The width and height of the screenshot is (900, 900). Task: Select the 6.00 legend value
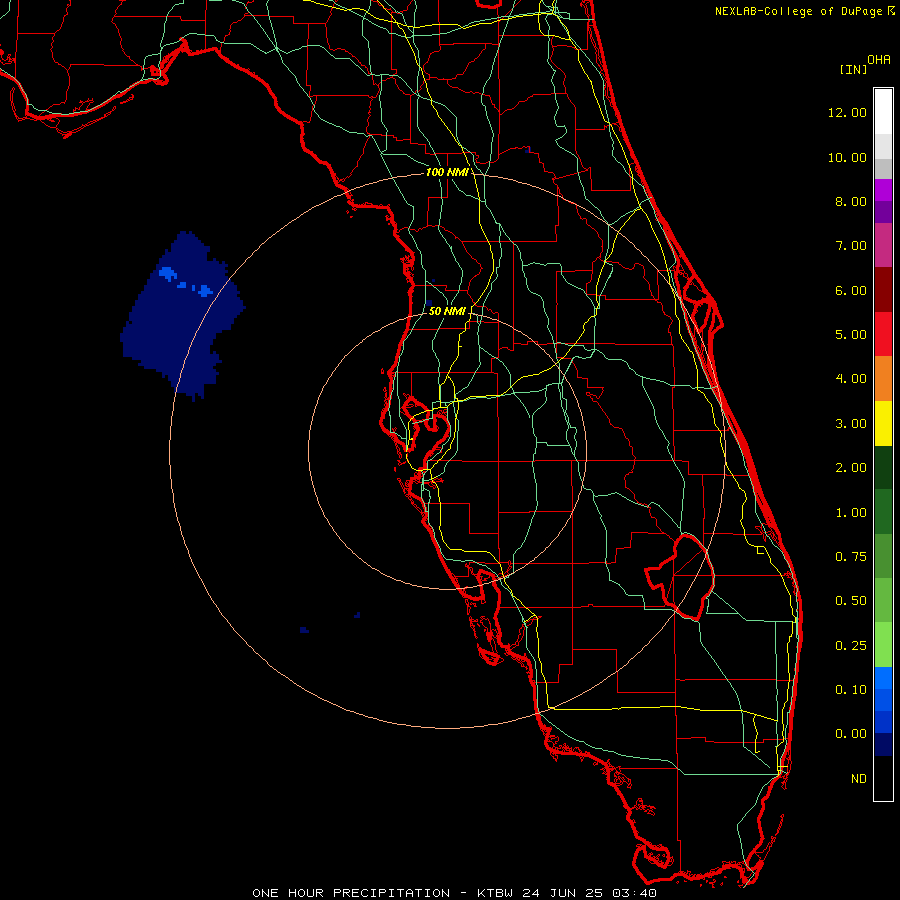(851, 290)
